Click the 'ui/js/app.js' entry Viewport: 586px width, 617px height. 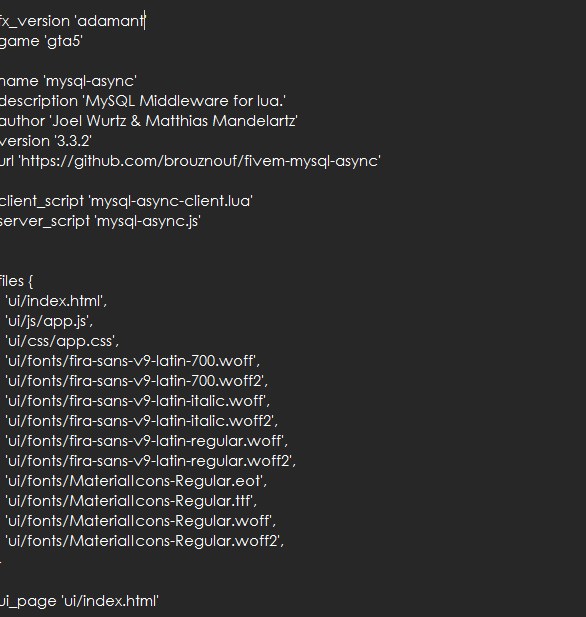(x=49, y=321)
